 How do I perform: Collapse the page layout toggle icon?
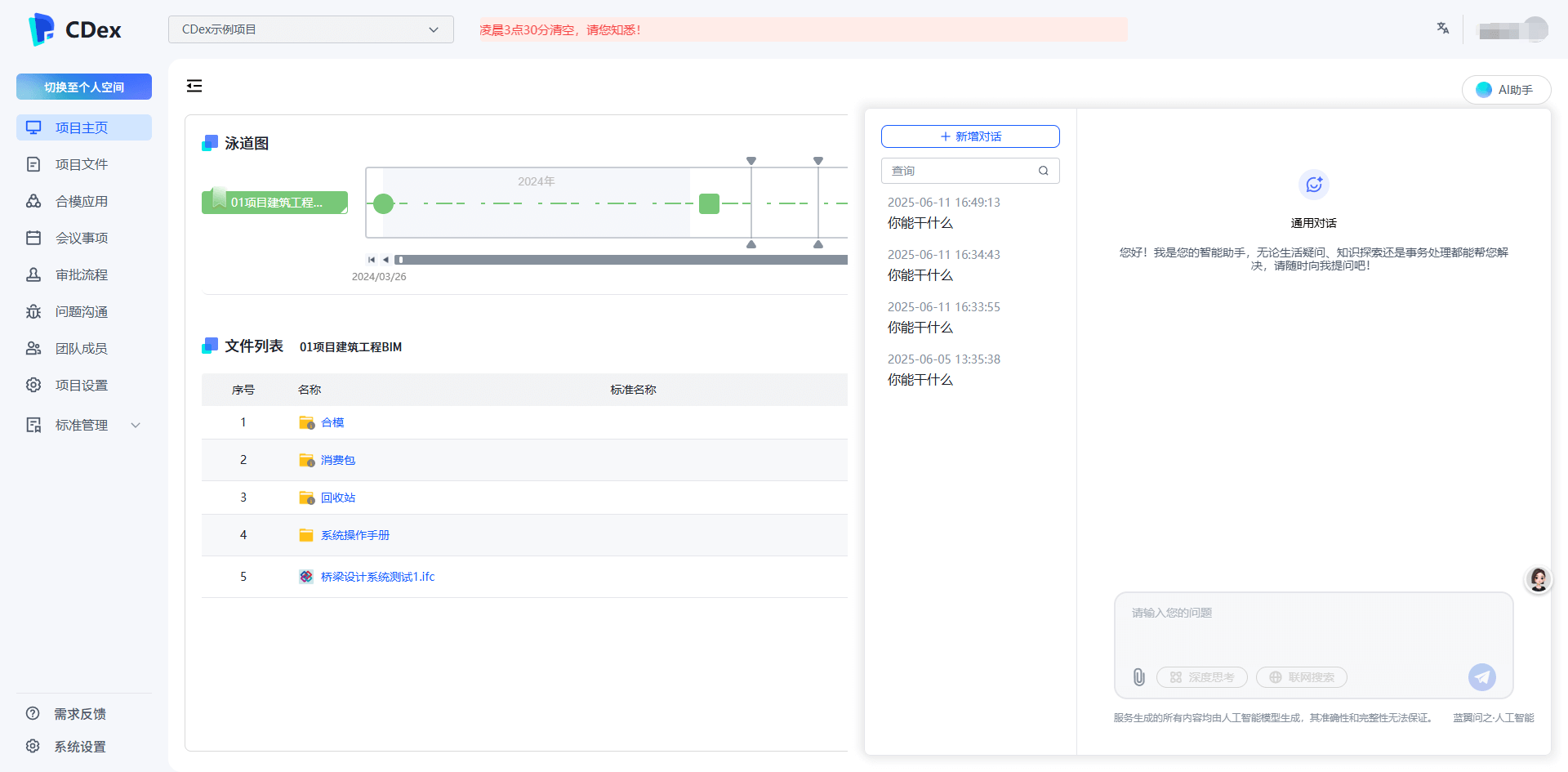(194, 85)
